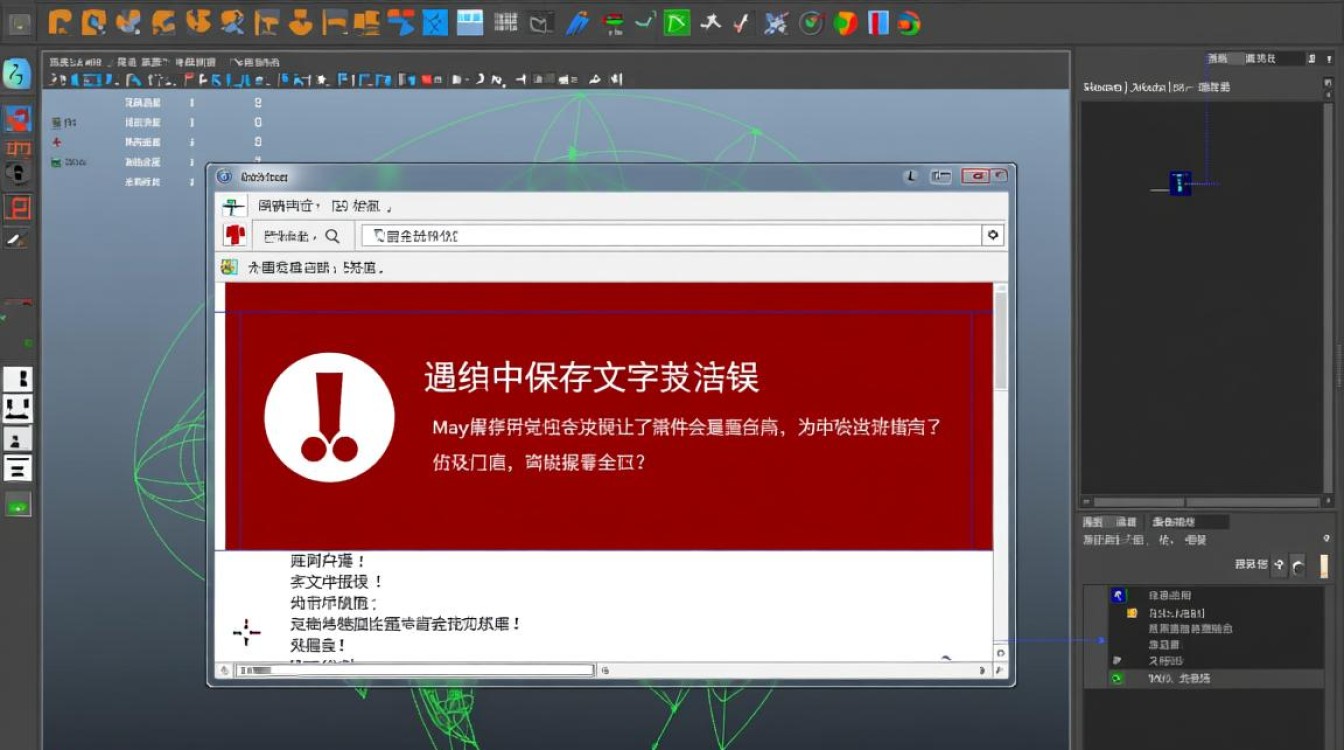Click the red shirt icon in the dialog toolbar
The image size is (1344, 750).
tap(234, 235)
